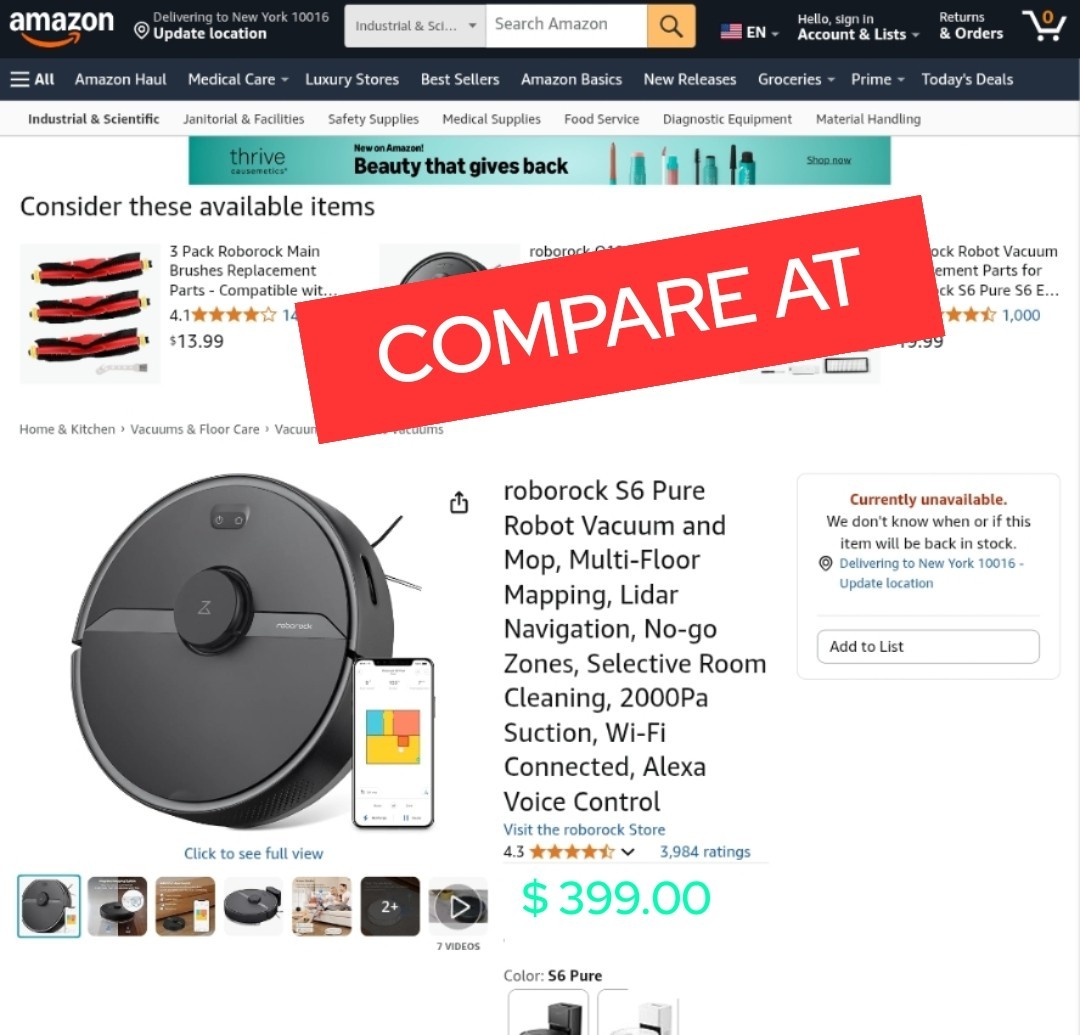Open the All hamburger menu
This screenshot has width=1080, height=1035.
point(32,79)
